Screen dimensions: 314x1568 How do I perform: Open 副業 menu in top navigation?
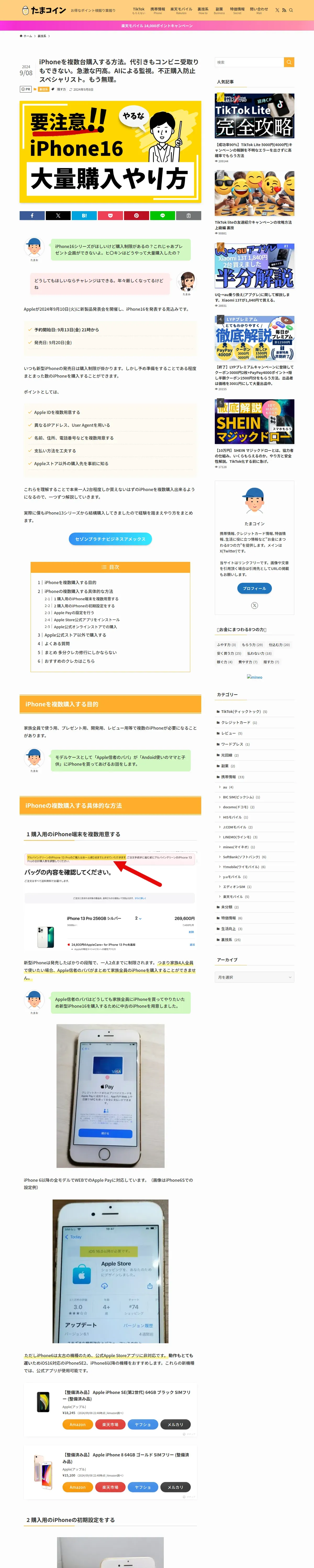(219, 10)
